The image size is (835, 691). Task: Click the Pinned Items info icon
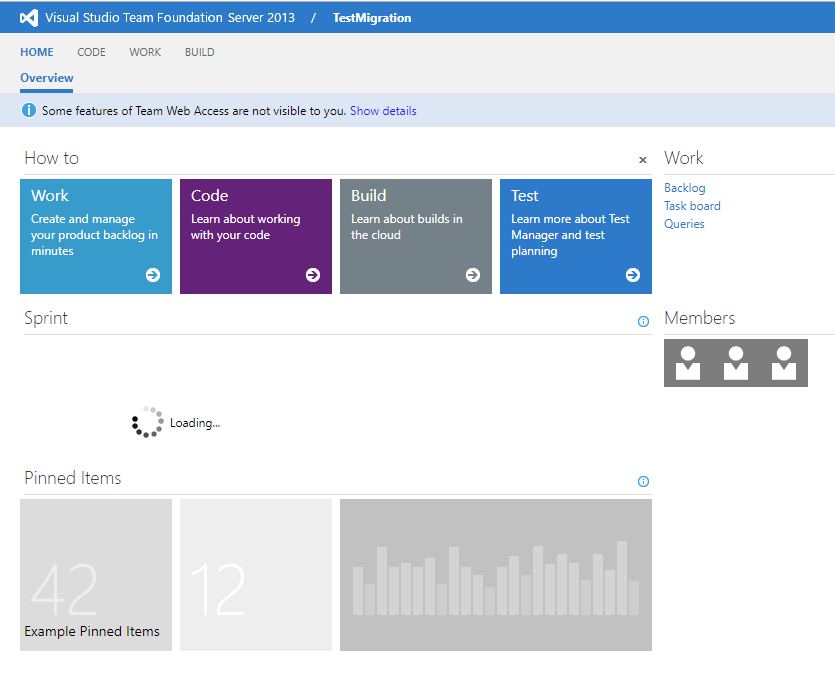(x=643, y=481)
